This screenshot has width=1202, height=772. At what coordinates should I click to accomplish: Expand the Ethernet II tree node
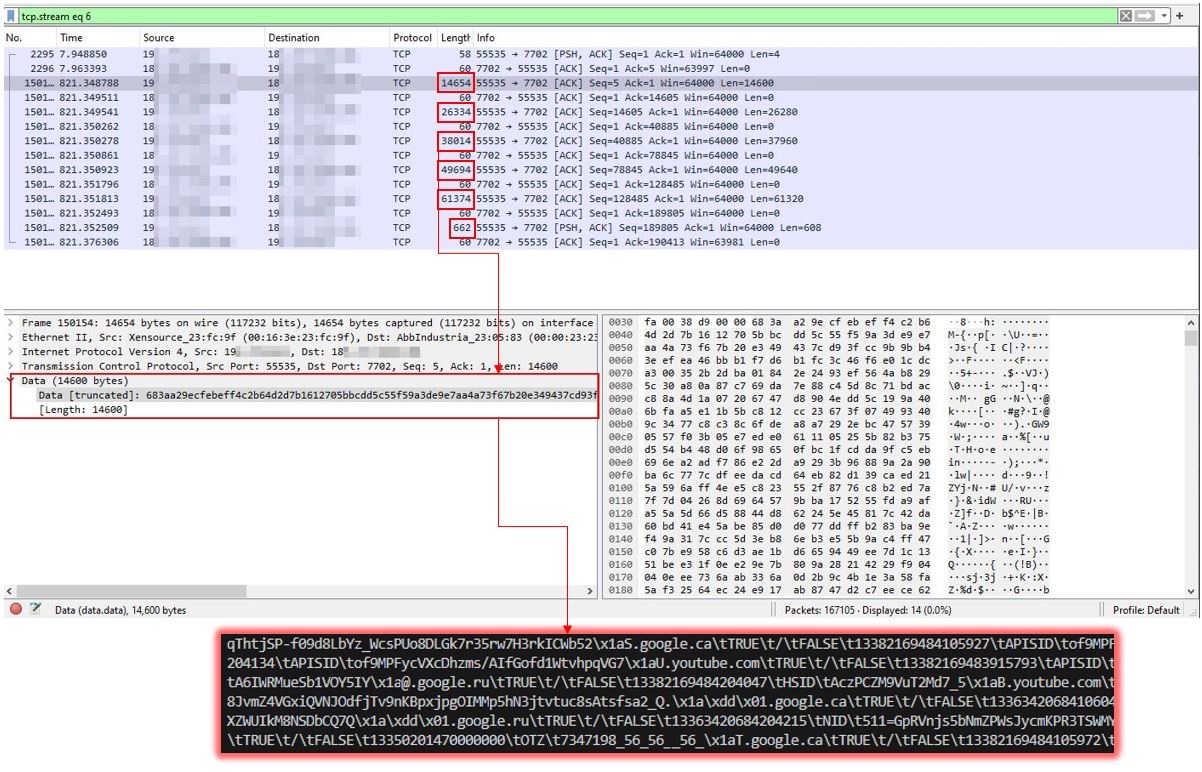click(10, 338)
